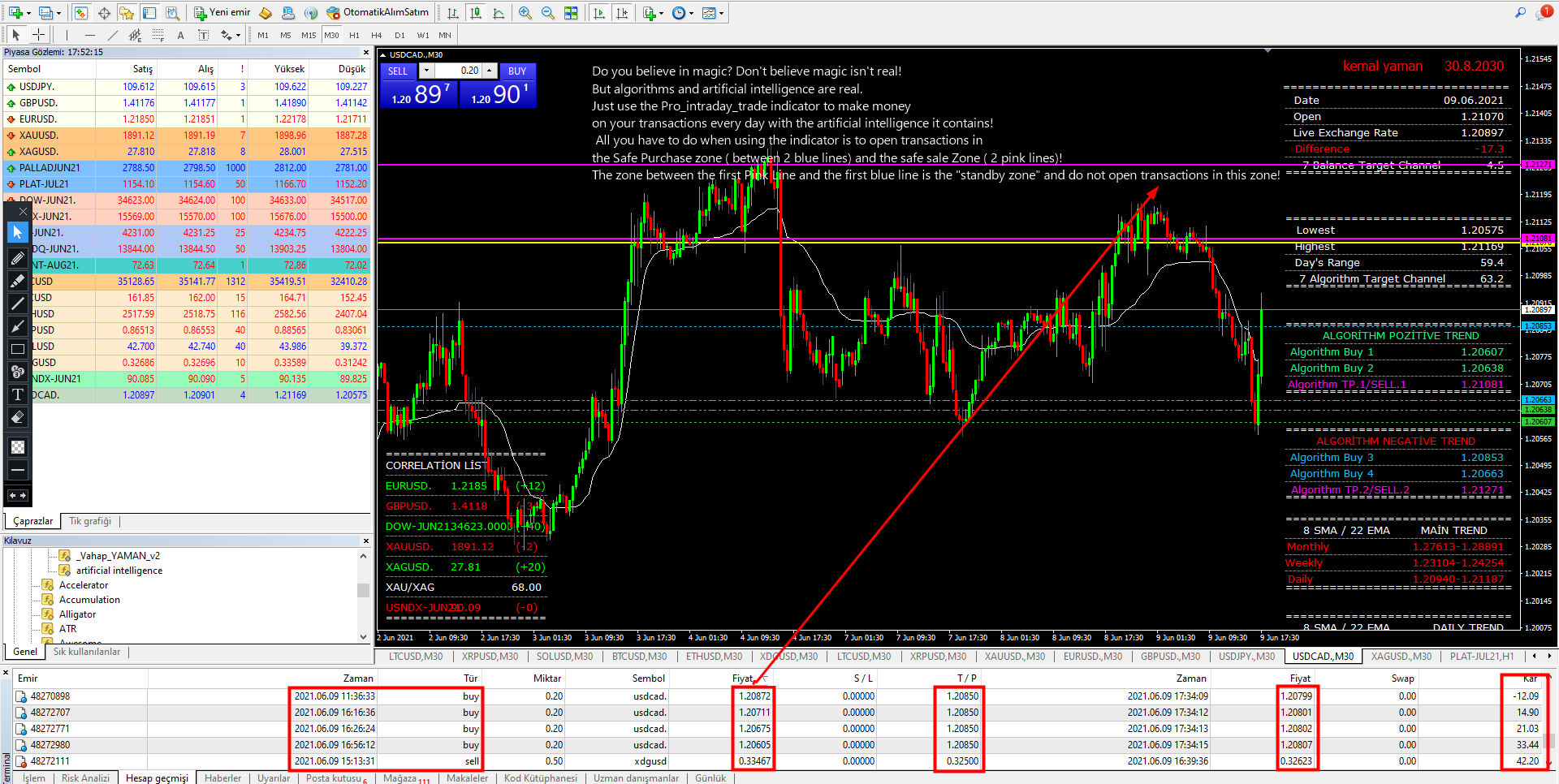Select the equidistant channel tool
1559x784 pixels.
click(x=135, y=35)
